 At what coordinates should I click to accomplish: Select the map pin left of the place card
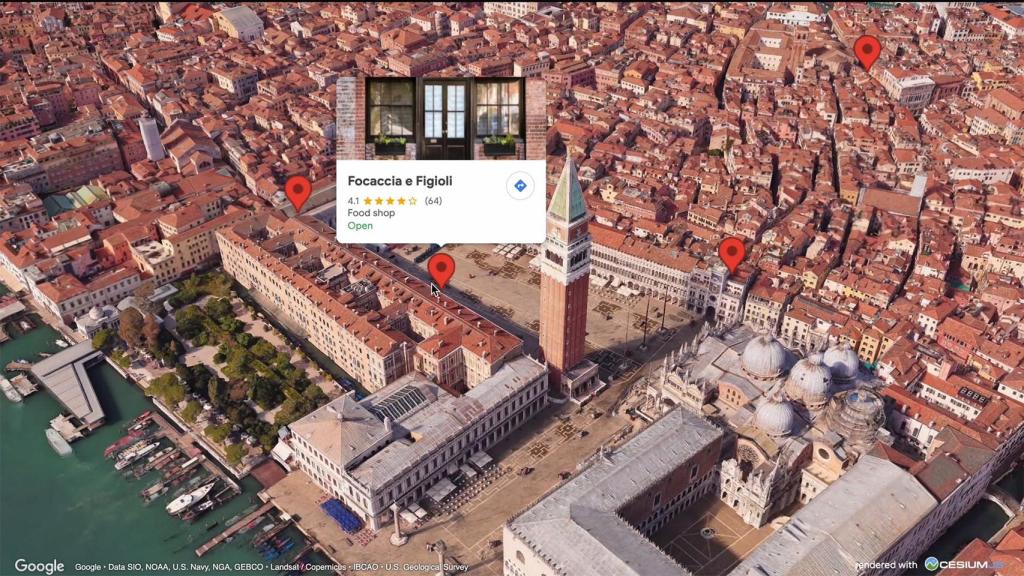pyautogui.click(x=298, y=193)
